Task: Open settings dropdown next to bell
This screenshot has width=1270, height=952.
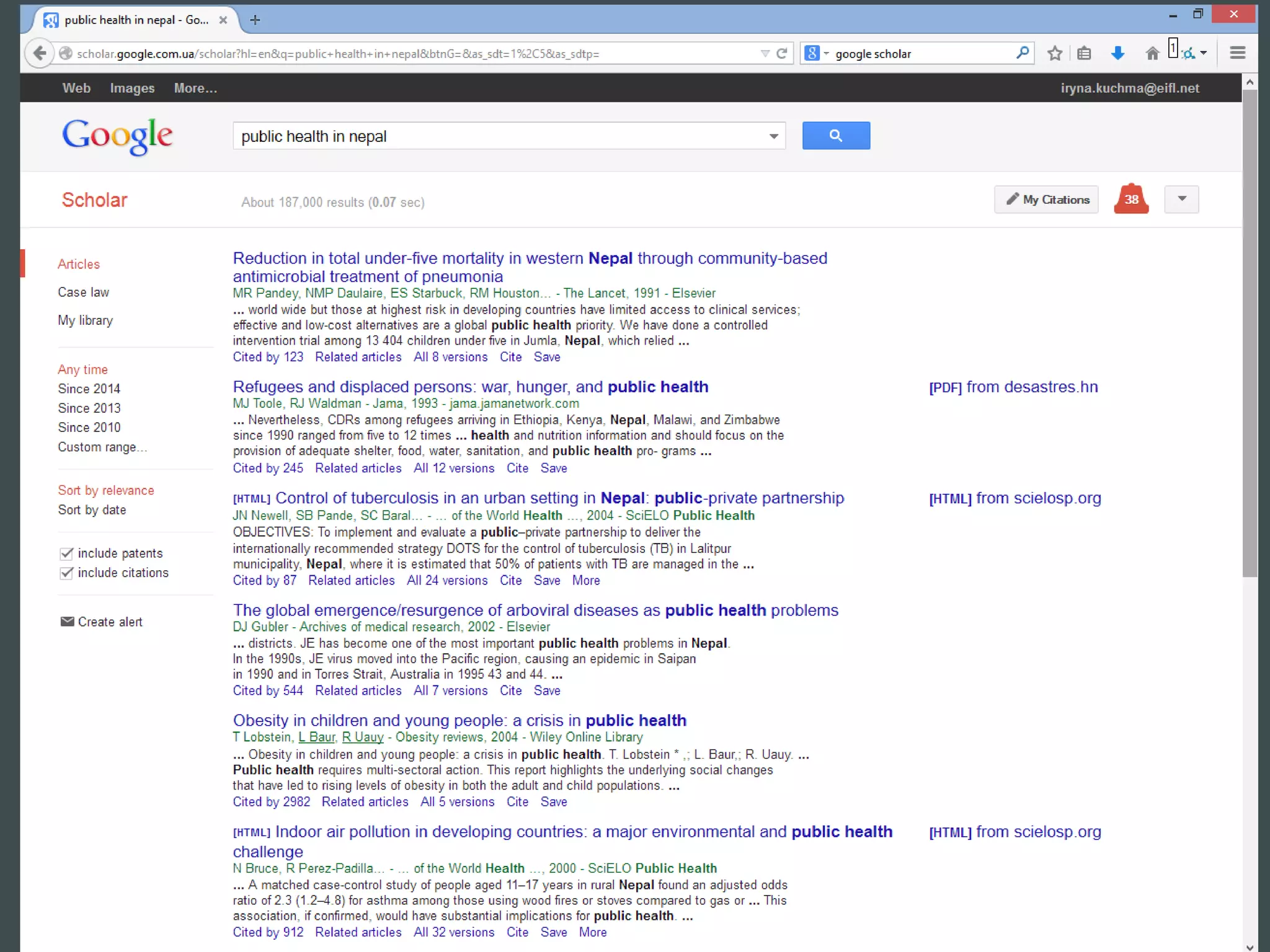Action: tap(1181, 200)
